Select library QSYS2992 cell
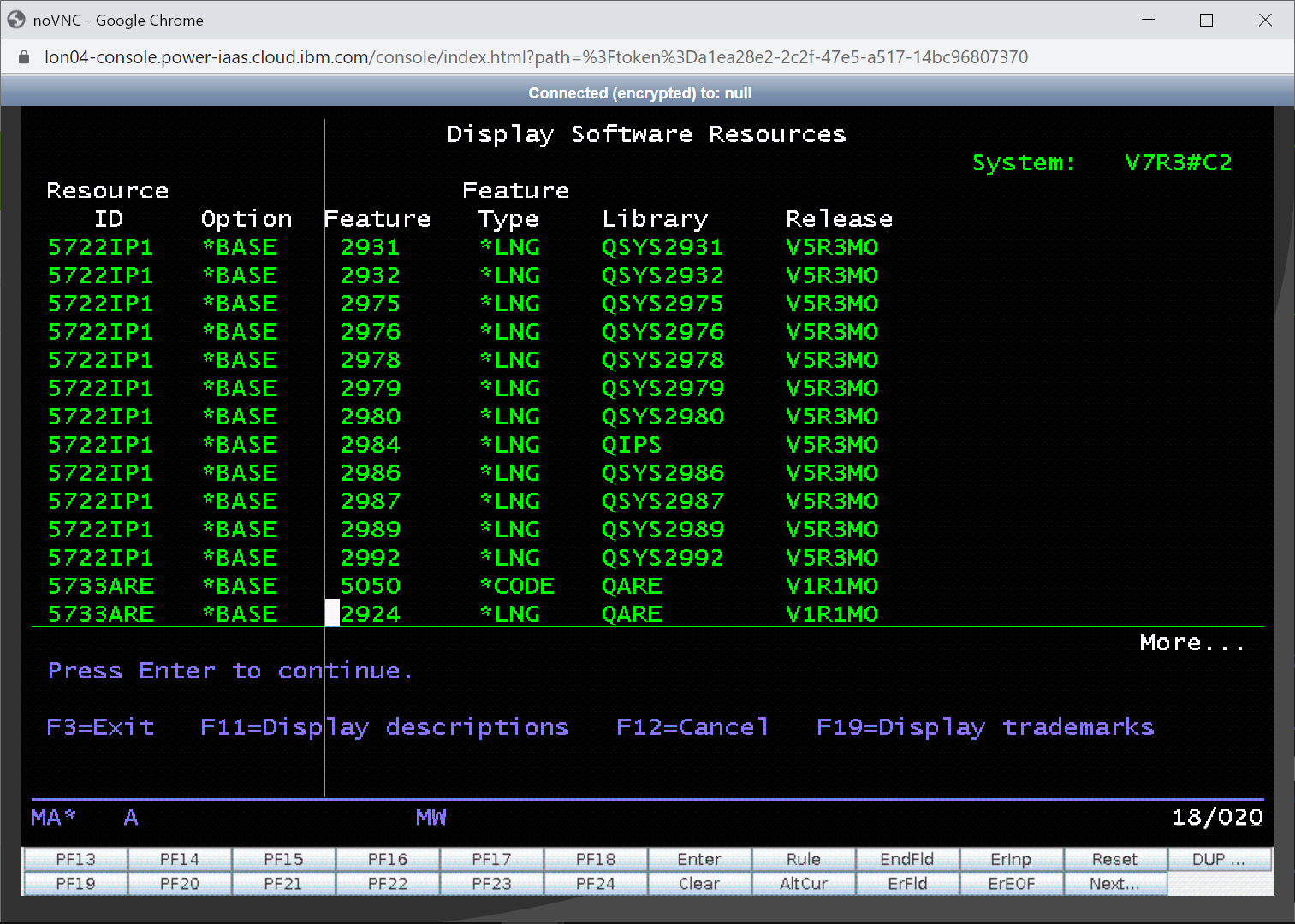Viewport: 1295px width, 924px height. [662, 558]
